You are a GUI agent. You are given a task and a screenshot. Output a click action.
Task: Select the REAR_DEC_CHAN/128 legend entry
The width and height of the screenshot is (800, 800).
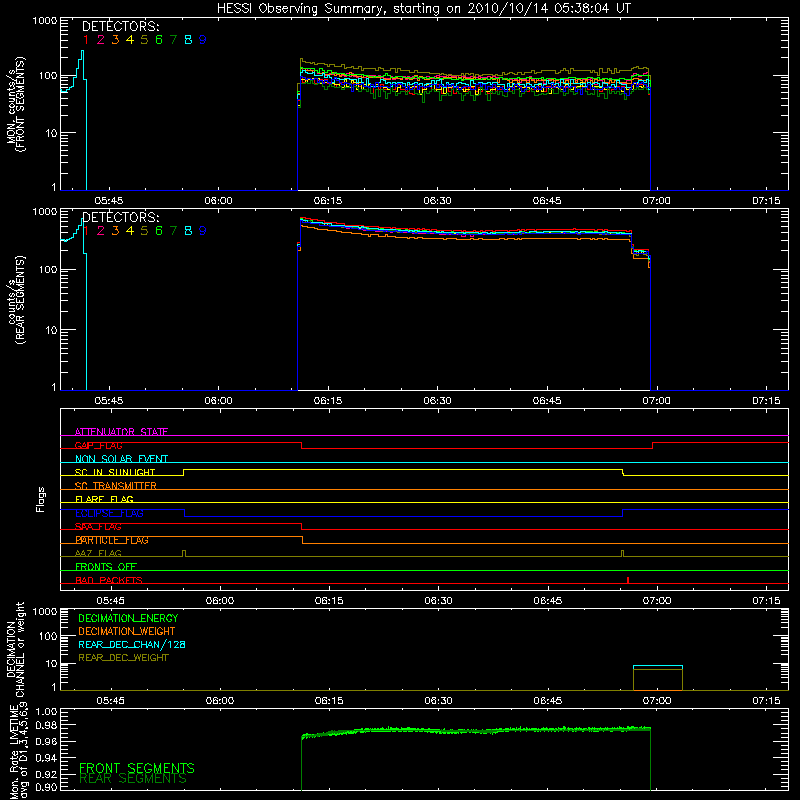132,645
